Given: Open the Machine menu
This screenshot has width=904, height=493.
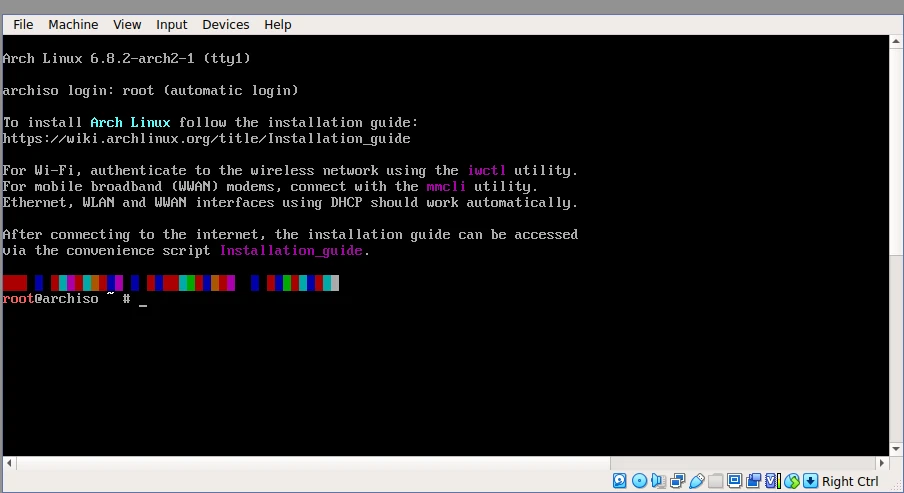Looking at the screenshot, I should (73, 24).
